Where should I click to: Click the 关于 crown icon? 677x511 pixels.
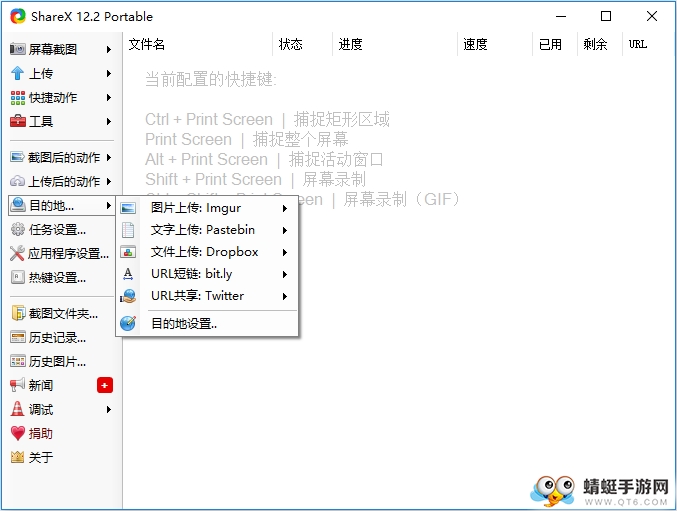click(17, 457)
